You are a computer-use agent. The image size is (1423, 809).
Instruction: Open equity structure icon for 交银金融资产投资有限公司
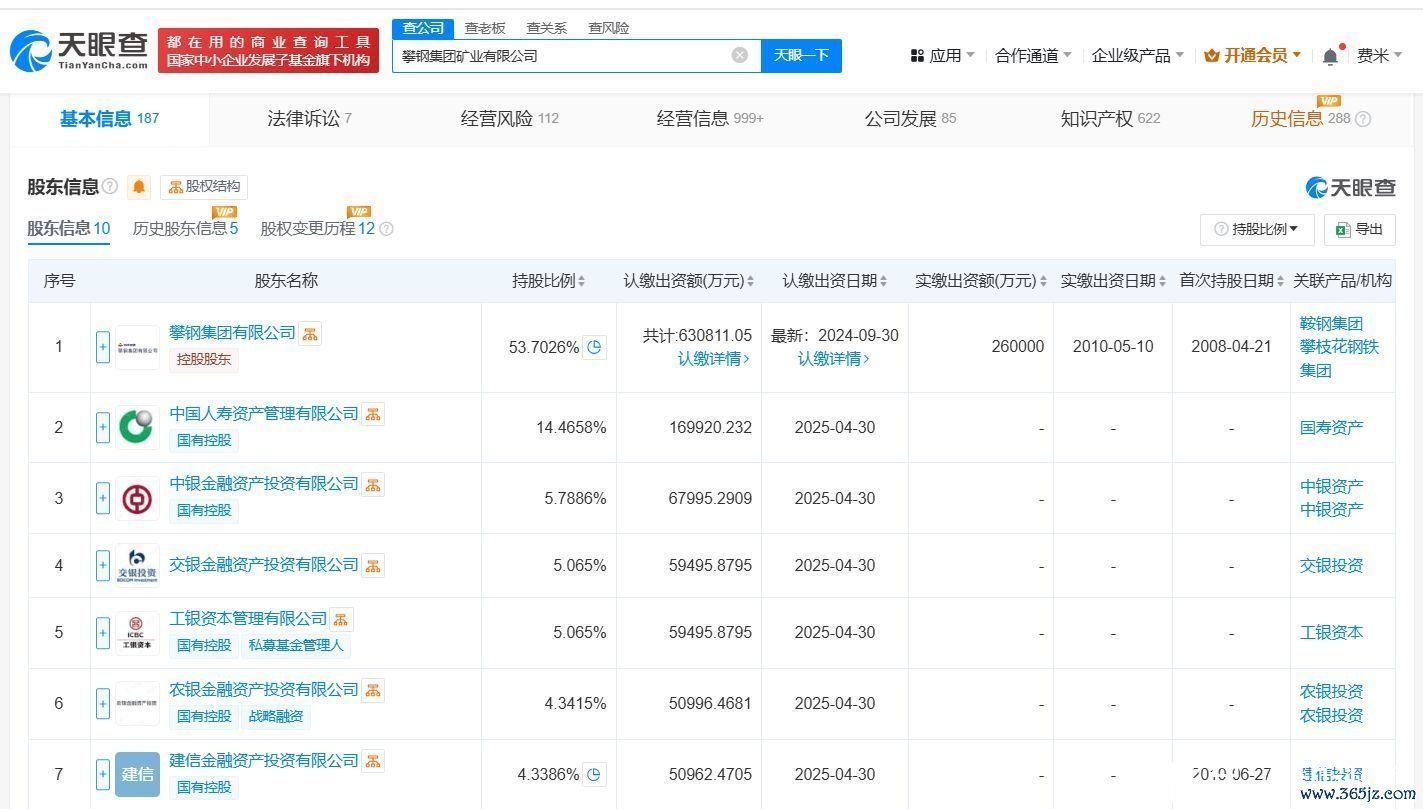pyautogui.click(x=373, y=566)
